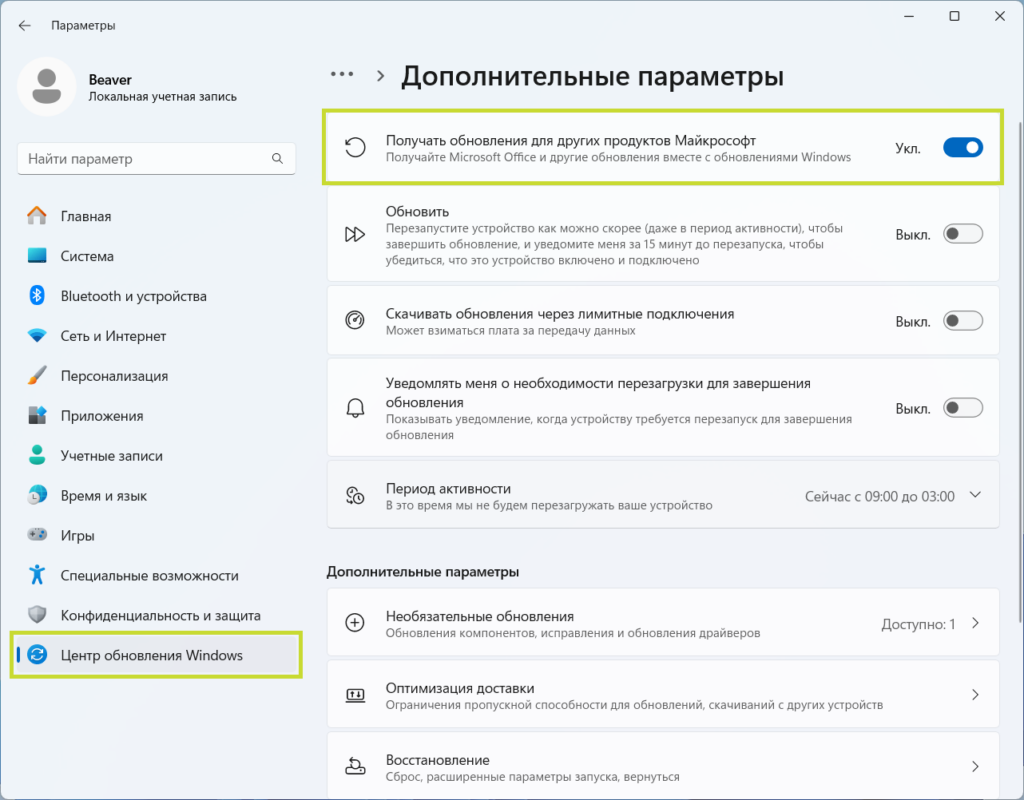The width and height of the screenshot is (1024, 800).
Task: Click the fast-forward icon beside Обновить
Action: coord(355,234)
